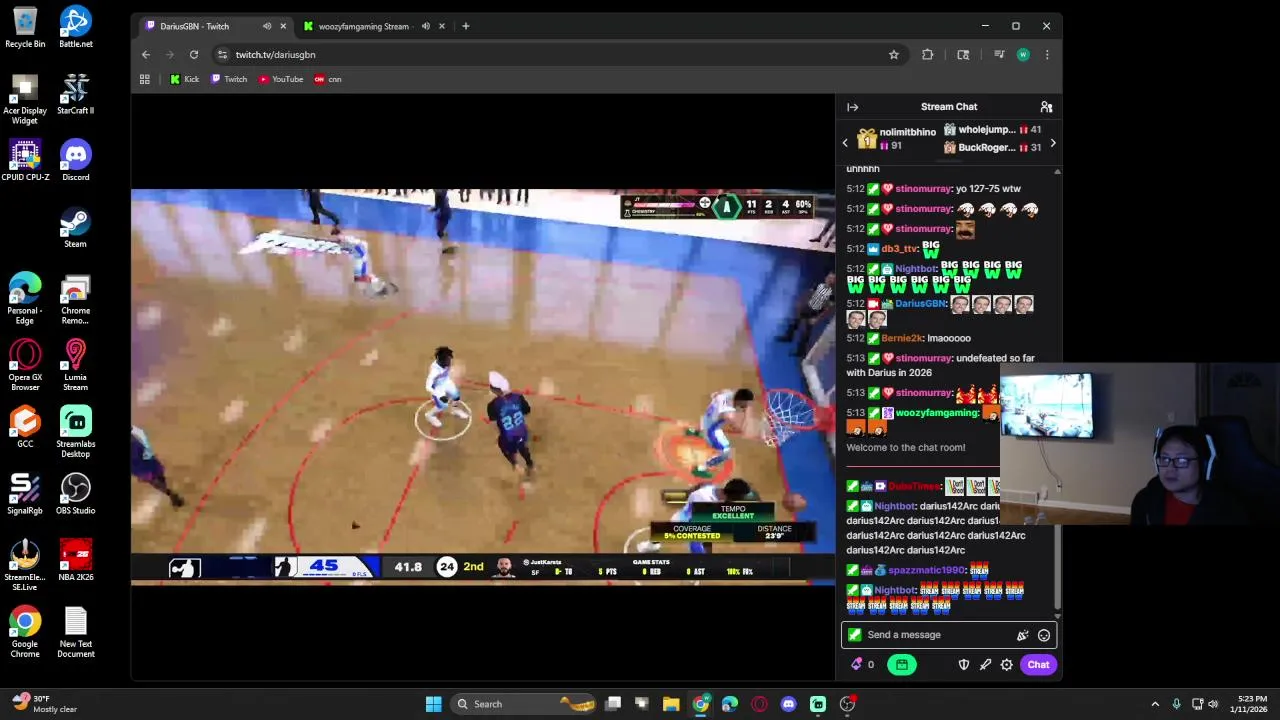1280x720 pixels.
Task: Go back to previous page
Action: 146,55
